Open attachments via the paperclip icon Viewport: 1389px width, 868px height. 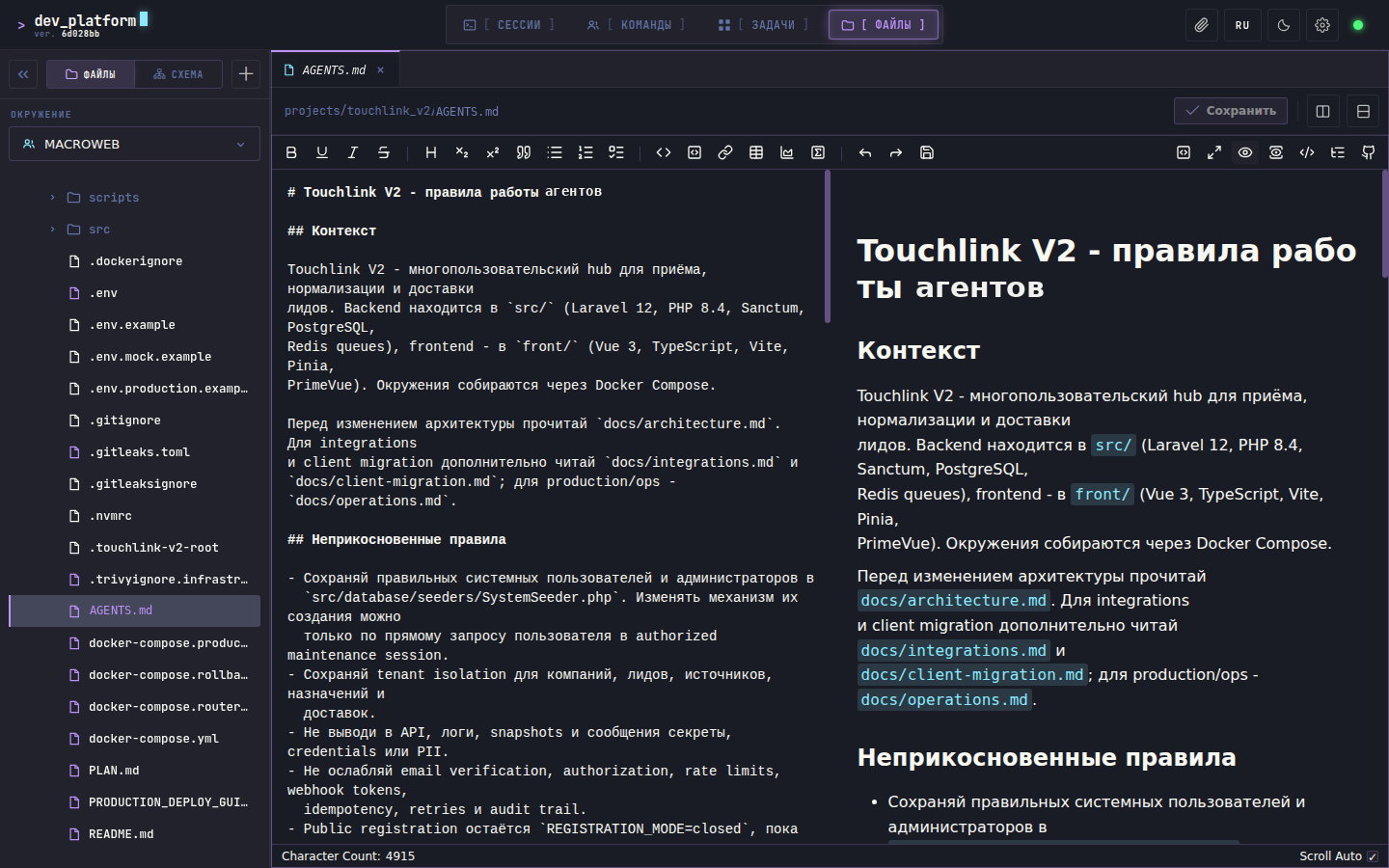(1201, 25)
